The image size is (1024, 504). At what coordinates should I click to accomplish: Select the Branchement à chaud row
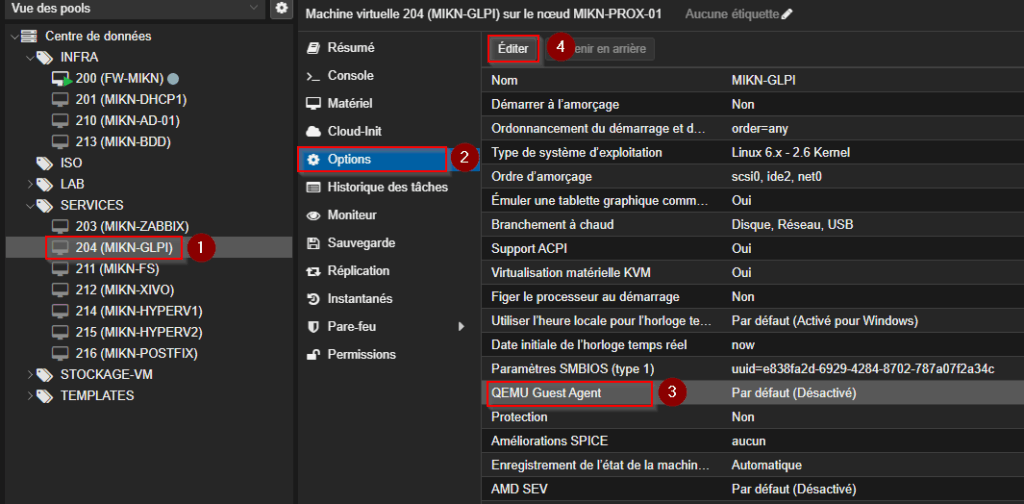(753, 225)
